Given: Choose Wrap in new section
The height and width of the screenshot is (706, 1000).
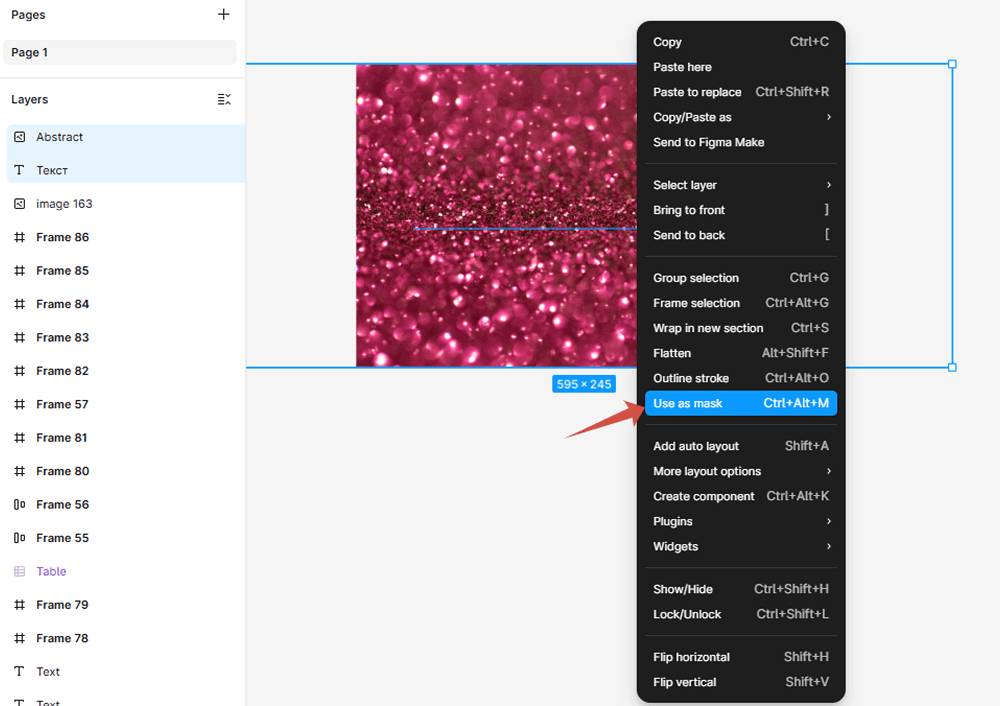Looking at the screenshot, I should (741, 328).
